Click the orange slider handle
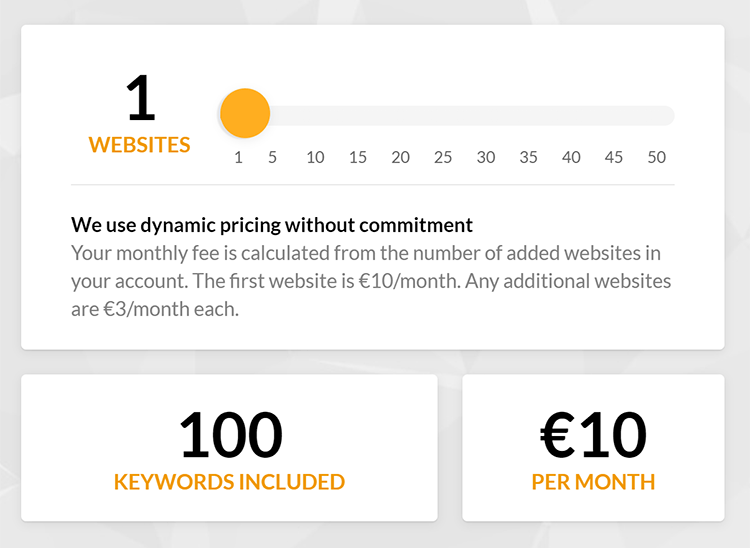 click(245, 113)
